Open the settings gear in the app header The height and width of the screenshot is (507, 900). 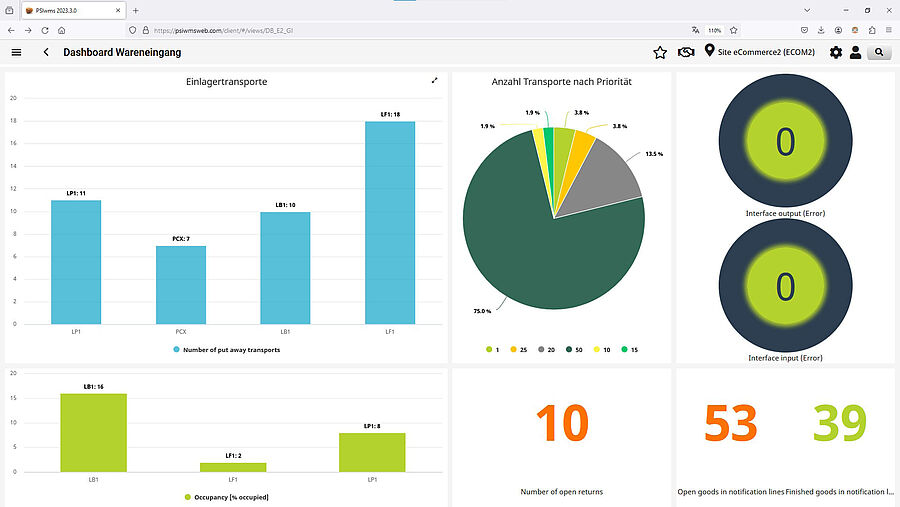(x=836, y=52)
